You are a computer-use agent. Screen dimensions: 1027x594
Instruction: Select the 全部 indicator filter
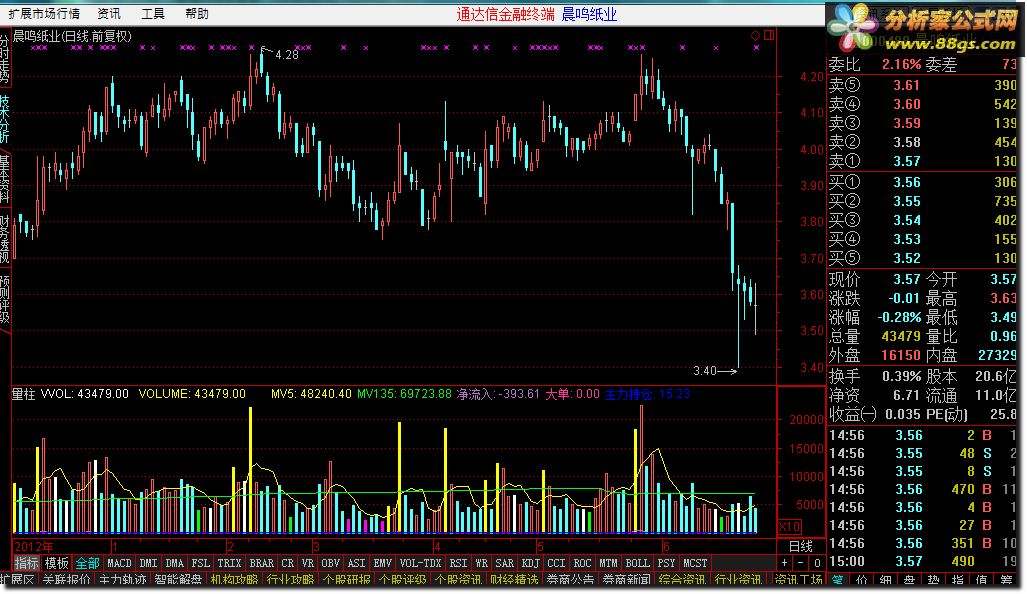coord(87,563)
